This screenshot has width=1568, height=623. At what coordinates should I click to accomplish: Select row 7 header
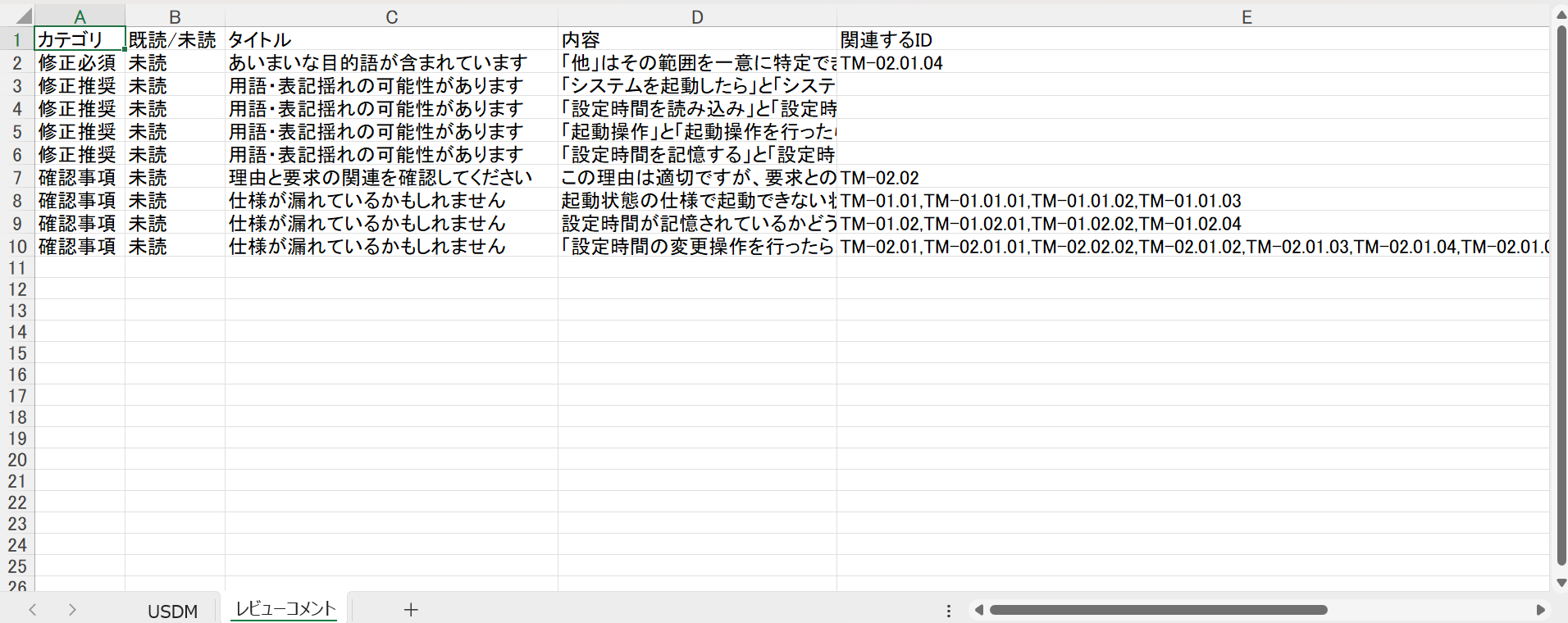(x=16, y=177)
